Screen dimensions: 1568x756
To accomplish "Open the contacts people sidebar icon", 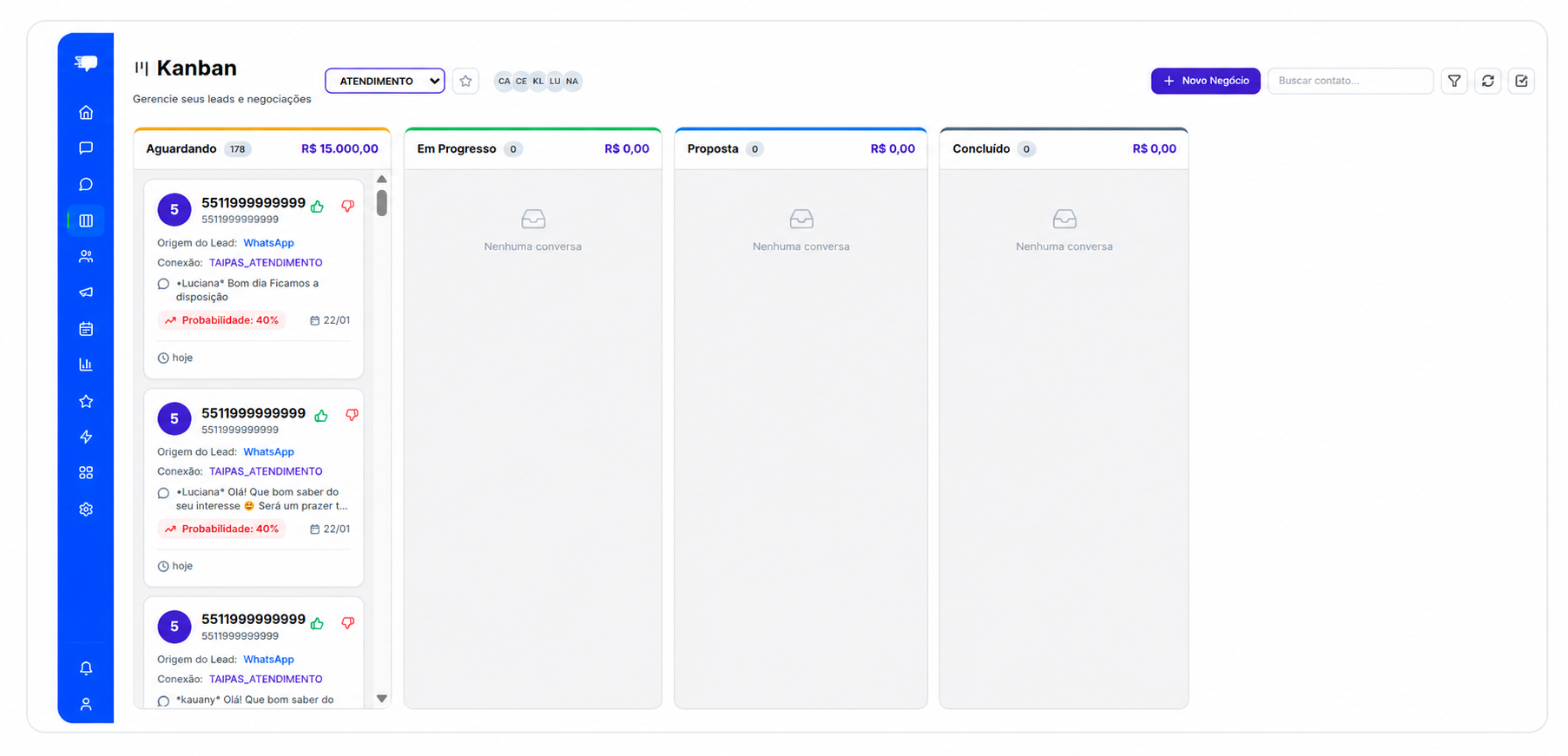I will [x=86, y=257].
